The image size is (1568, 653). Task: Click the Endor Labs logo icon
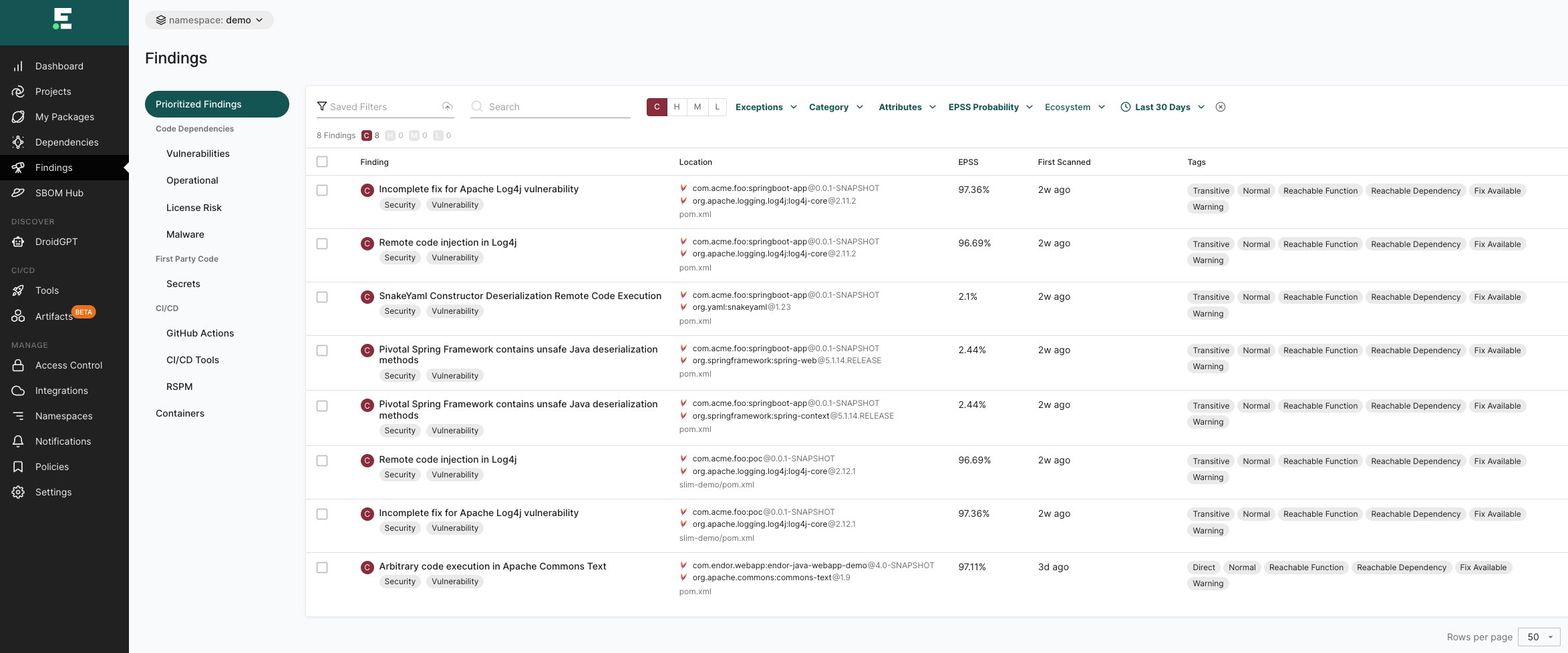coord(63,19)
